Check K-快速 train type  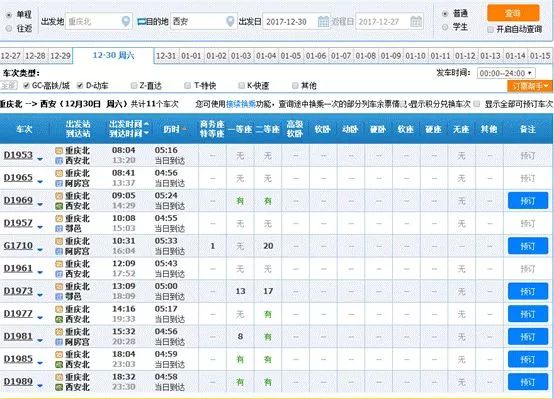(242, 86)
